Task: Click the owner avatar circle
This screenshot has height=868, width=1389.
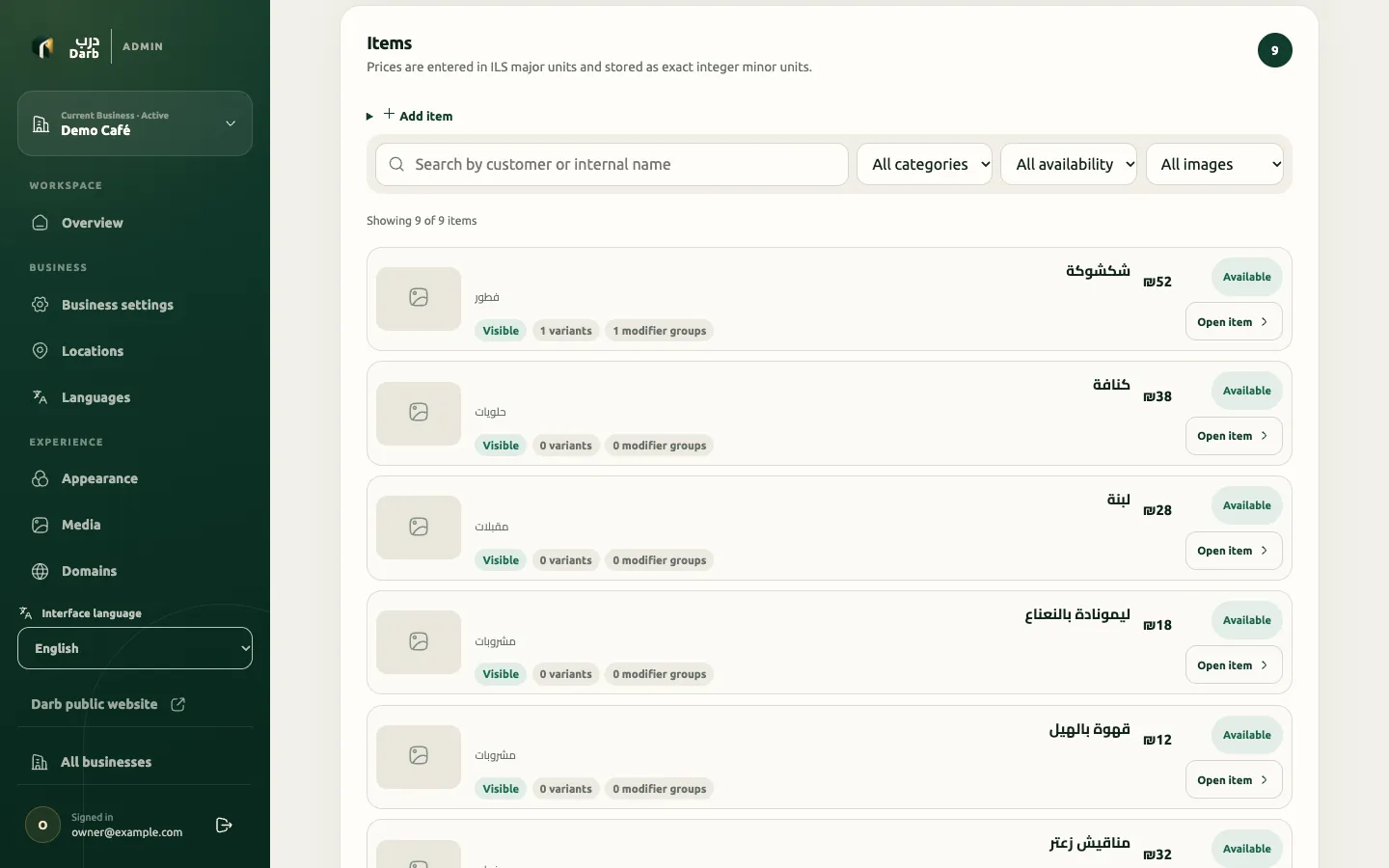Action: pyautogui.click(x=42, y=826)
